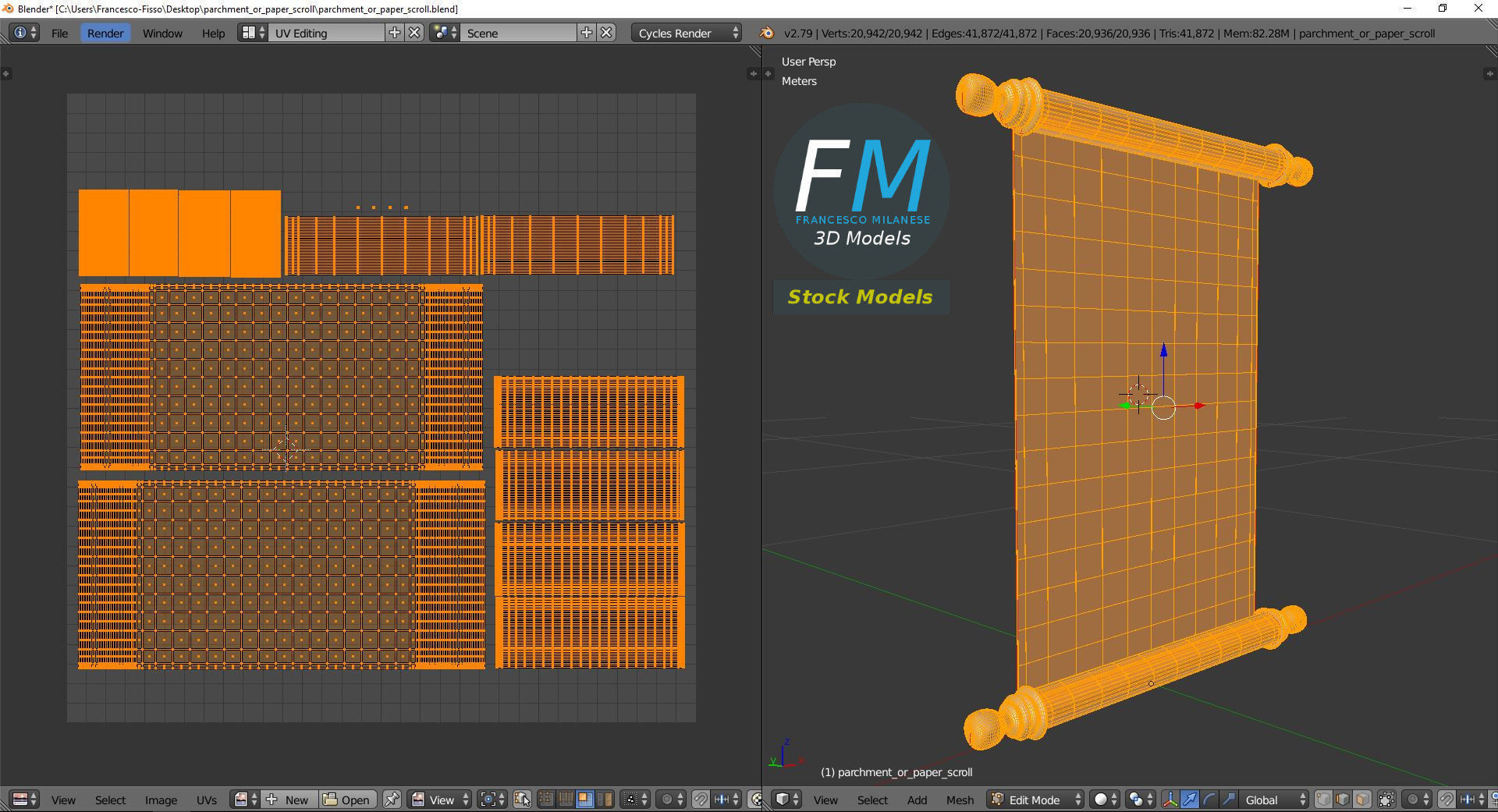
Task: Toggle snapping in the 3D viewport
Action: (x=1446, y=800)
